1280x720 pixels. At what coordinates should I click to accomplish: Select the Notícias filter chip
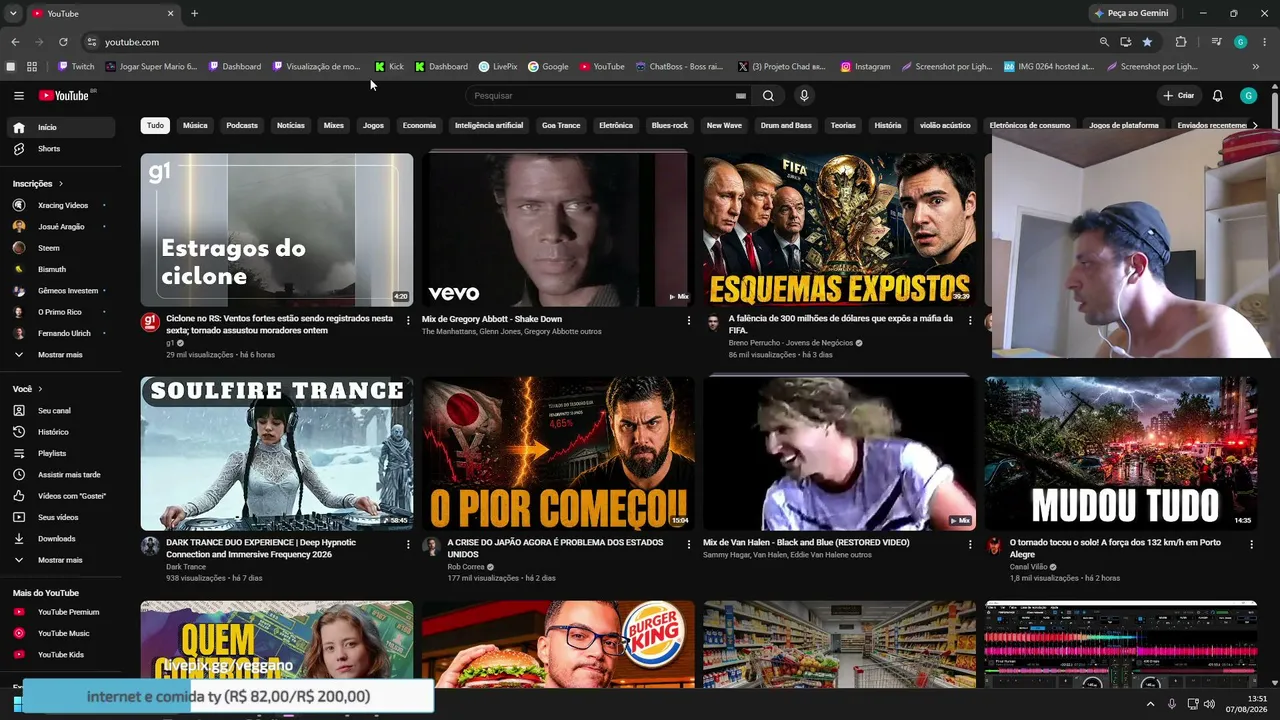click(291, 126)
